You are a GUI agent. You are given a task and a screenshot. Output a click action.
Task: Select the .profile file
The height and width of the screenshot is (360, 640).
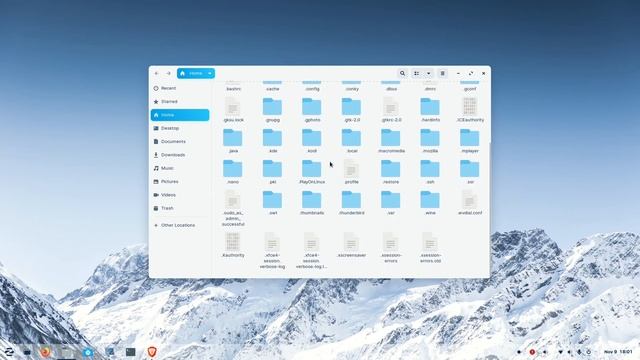pyautogui.click(x=351, y=169)
